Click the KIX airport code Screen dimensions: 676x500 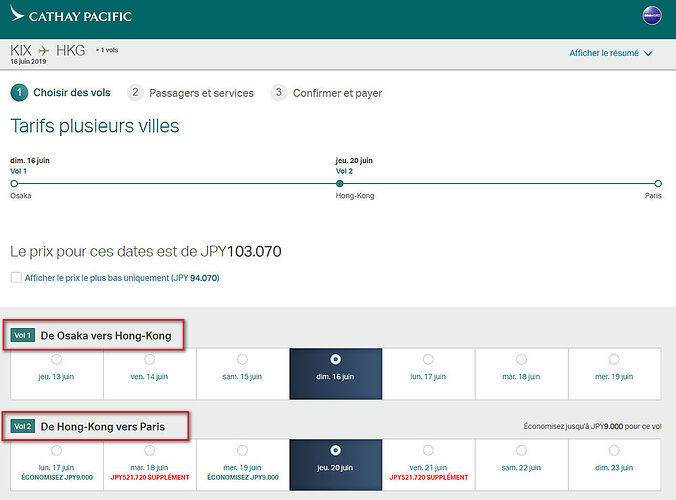[21, 50]
